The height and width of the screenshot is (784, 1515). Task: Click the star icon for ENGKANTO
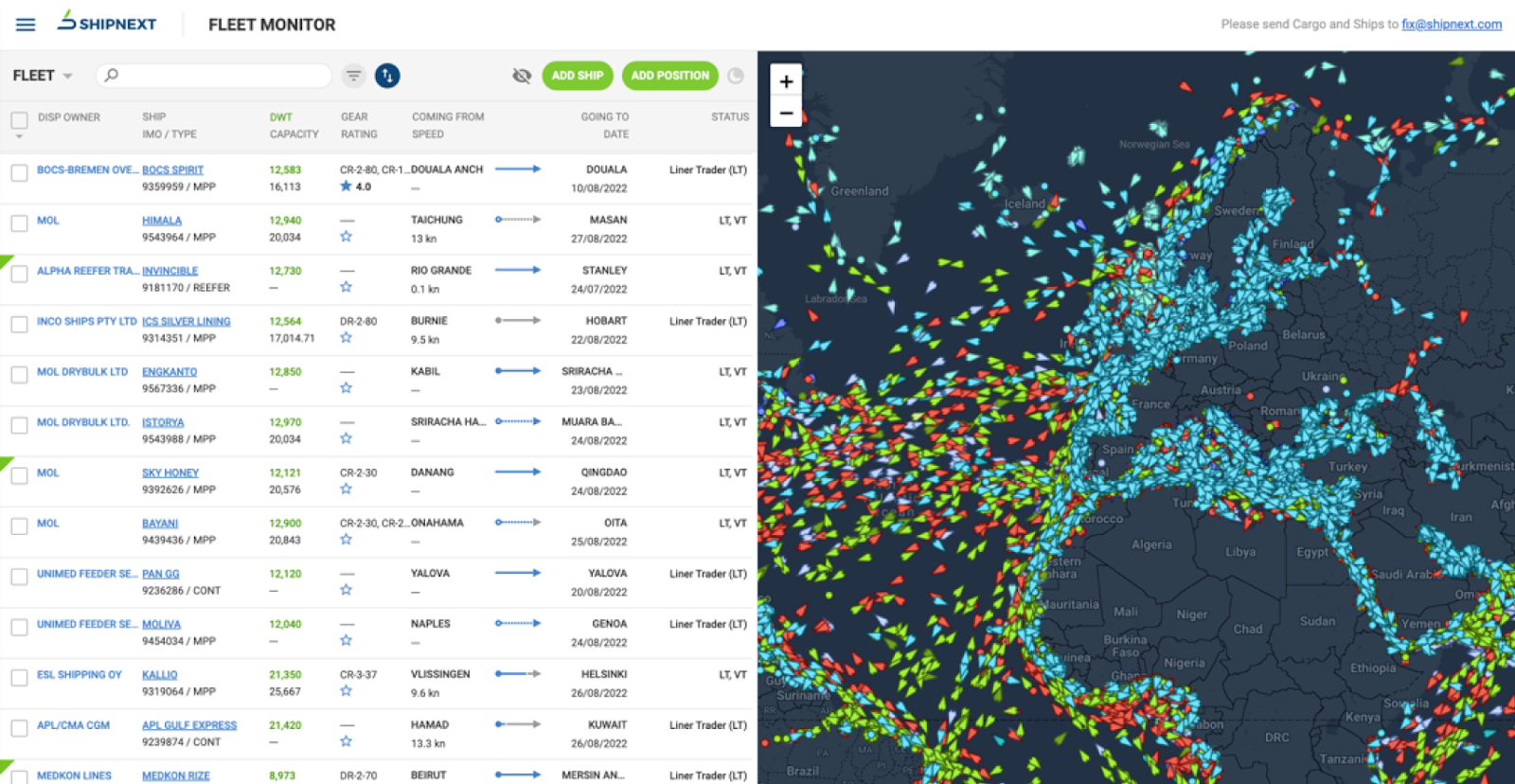point(346,388)
